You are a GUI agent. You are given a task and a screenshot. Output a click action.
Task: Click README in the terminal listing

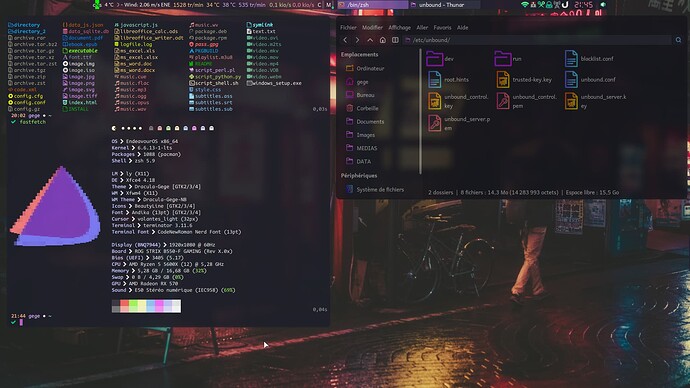[x=201, y=64]
